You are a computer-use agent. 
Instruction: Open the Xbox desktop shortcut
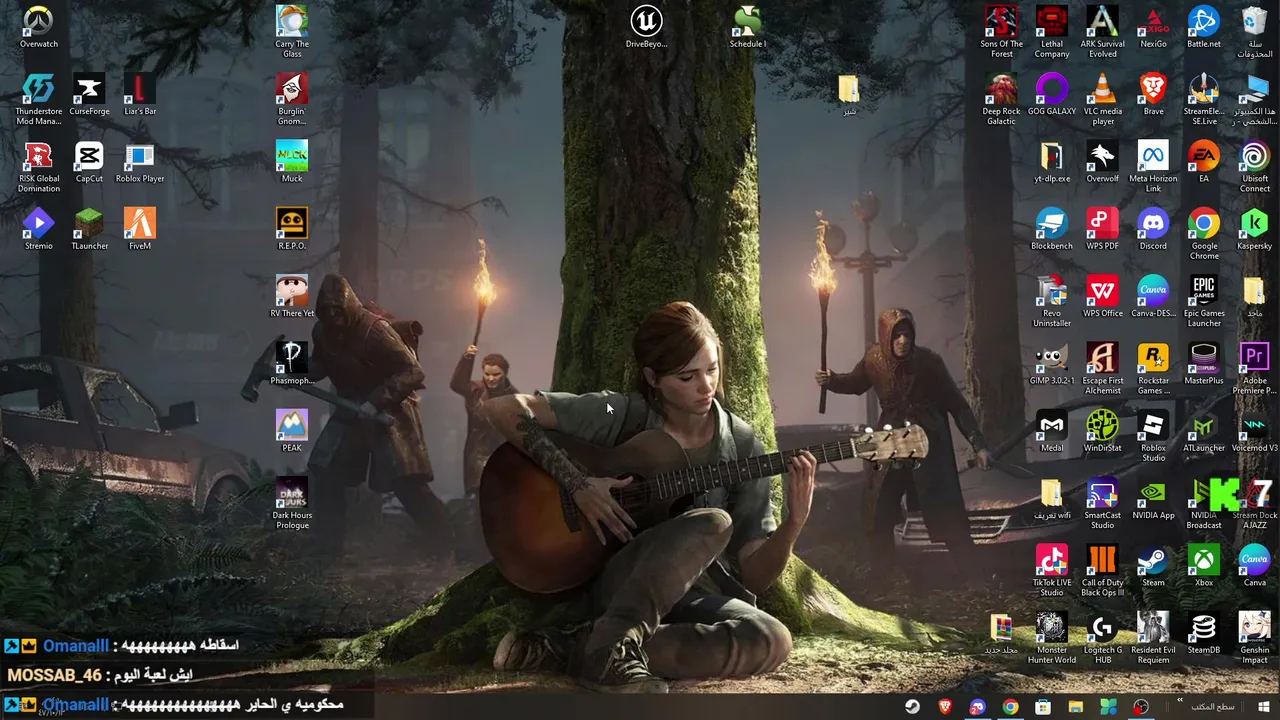tap(1204, 566)
